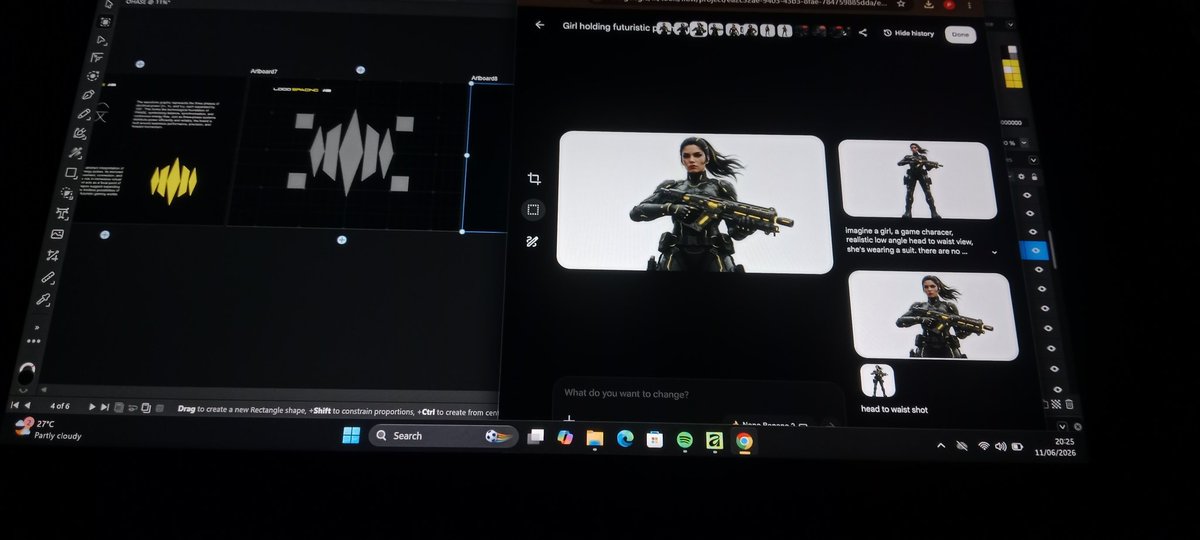
Task: Select the Frame Text tool
Action: [x=63, y=214]
